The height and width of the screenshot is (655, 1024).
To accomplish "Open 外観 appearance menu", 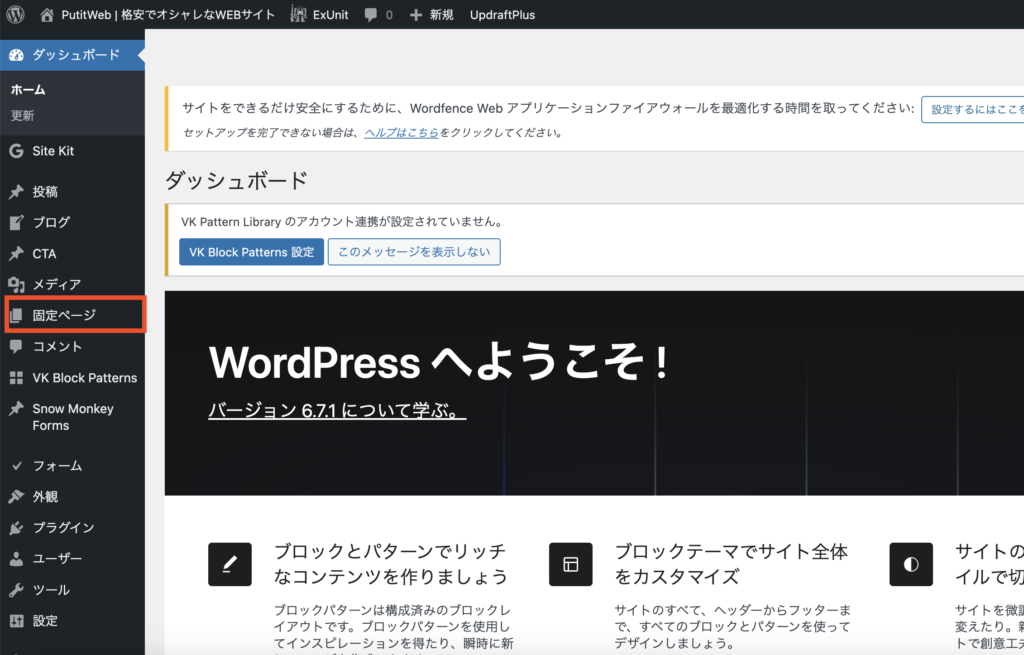I will (x=45, y=496).
